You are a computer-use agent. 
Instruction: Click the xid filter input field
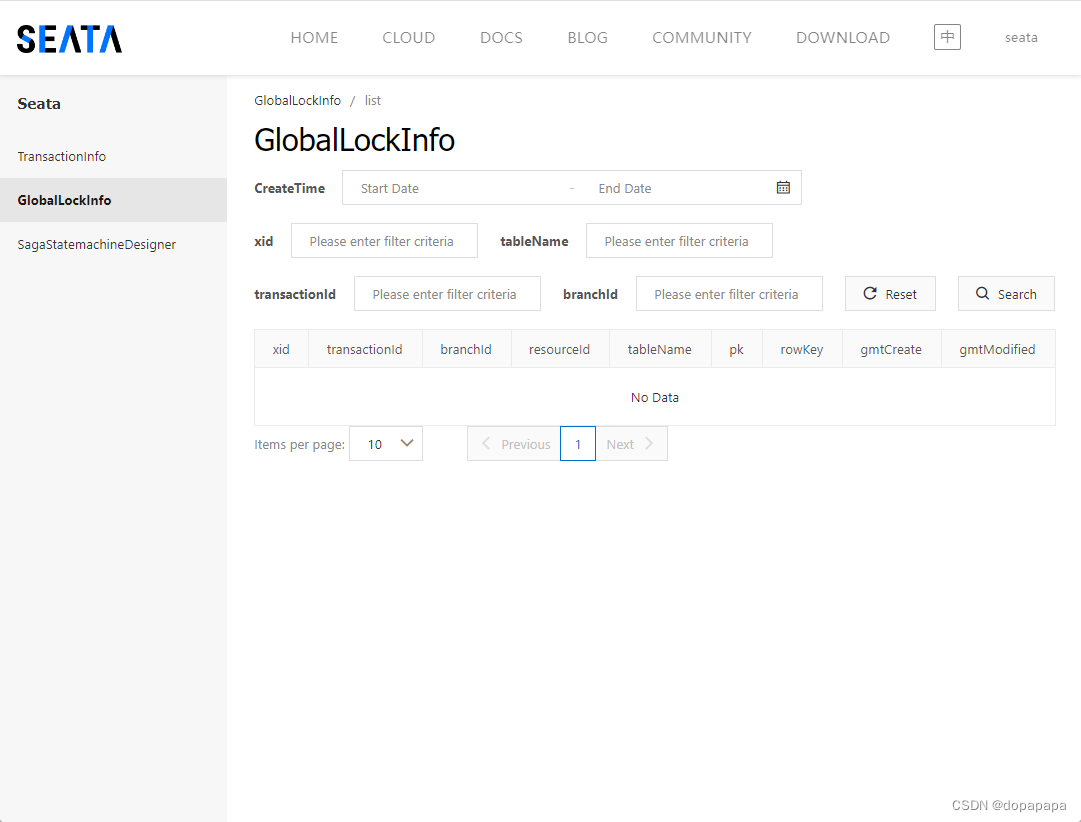tap(384, 240)
